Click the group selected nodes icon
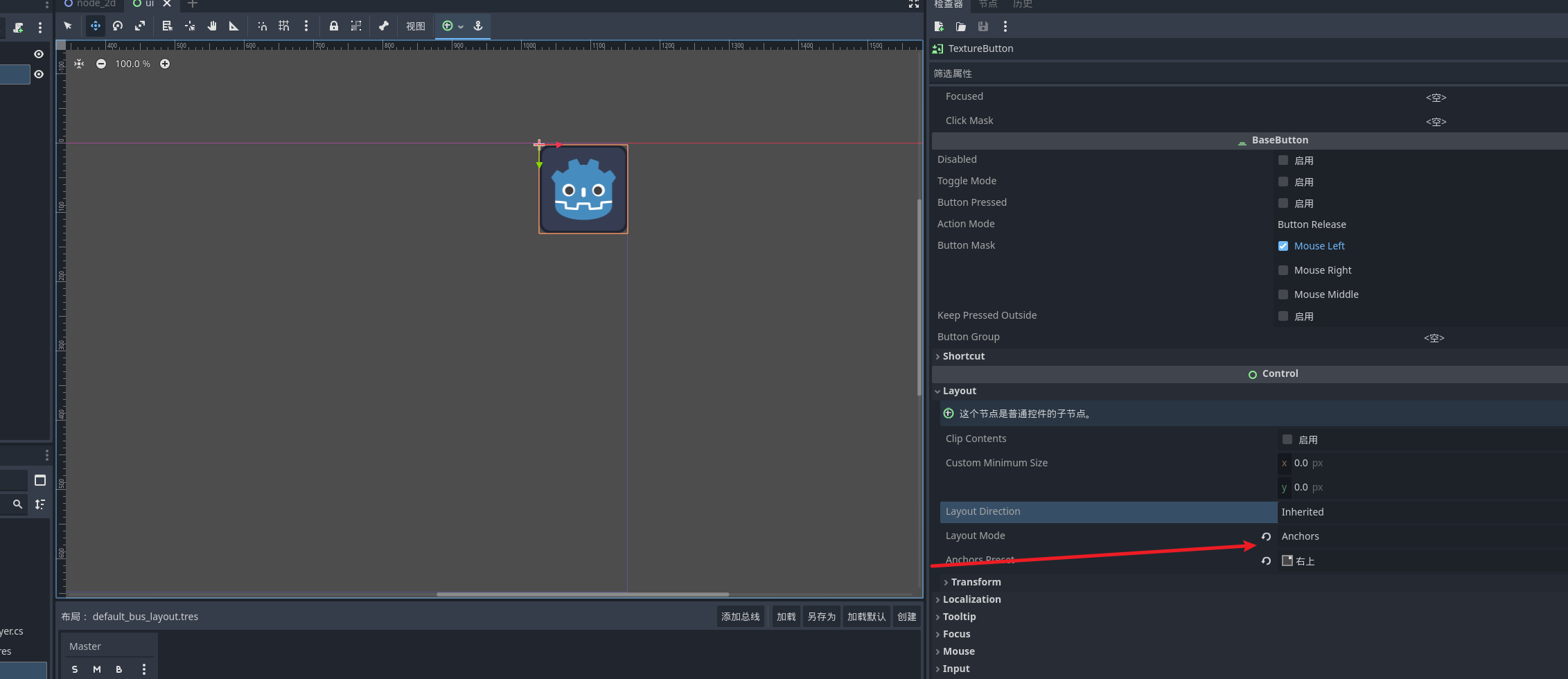 (356, 26)
